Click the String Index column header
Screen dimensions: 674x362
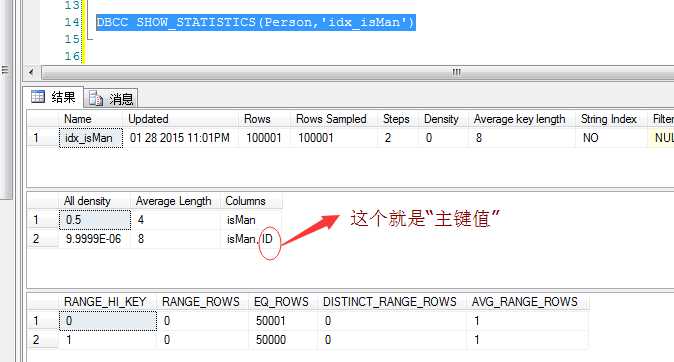(x=611, y=119)
